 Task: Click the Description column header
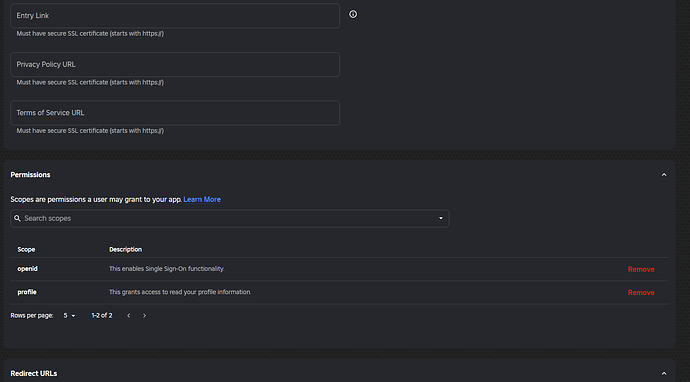pos(125,250)
